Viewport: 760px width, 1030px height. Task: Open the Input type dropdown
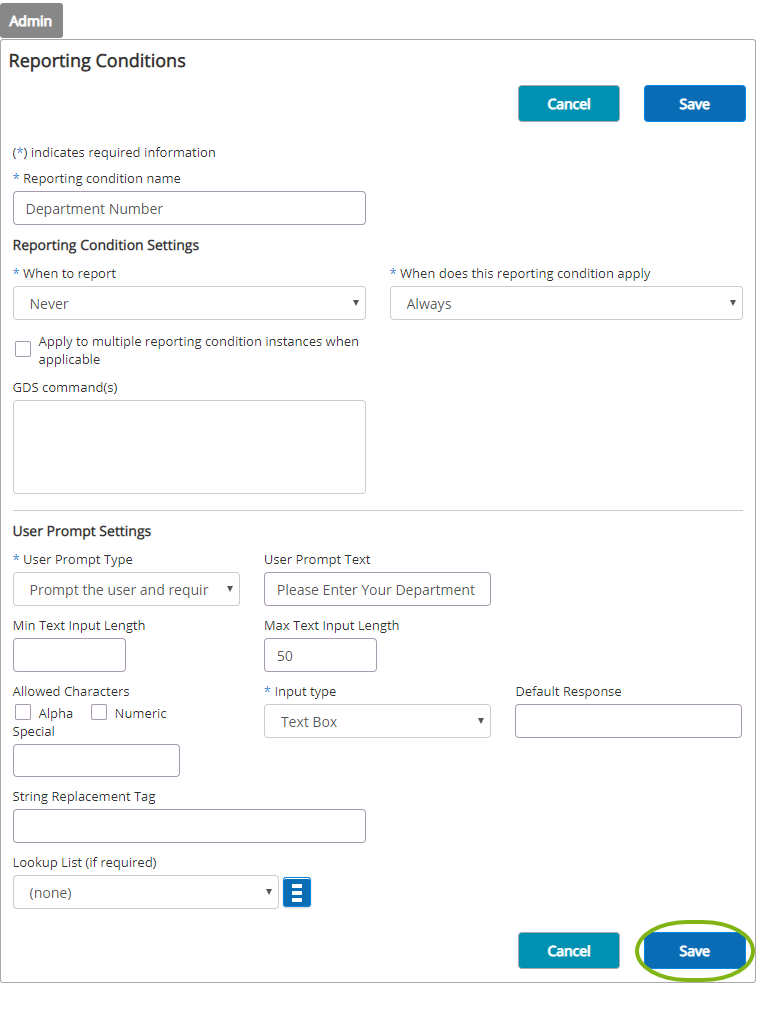coord(377,721)
